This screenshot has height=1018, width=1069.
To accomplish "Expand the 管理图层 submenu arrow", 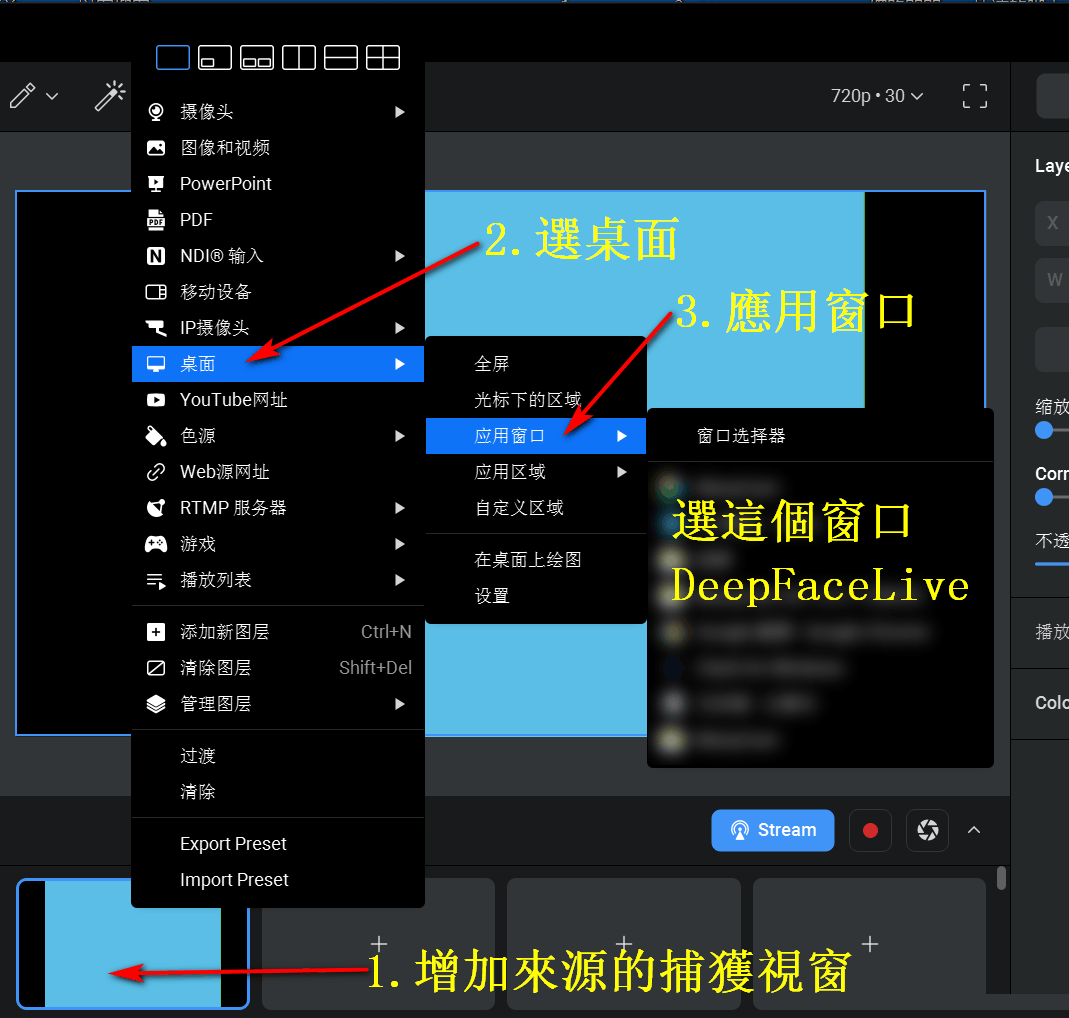I will pos(400,704).
